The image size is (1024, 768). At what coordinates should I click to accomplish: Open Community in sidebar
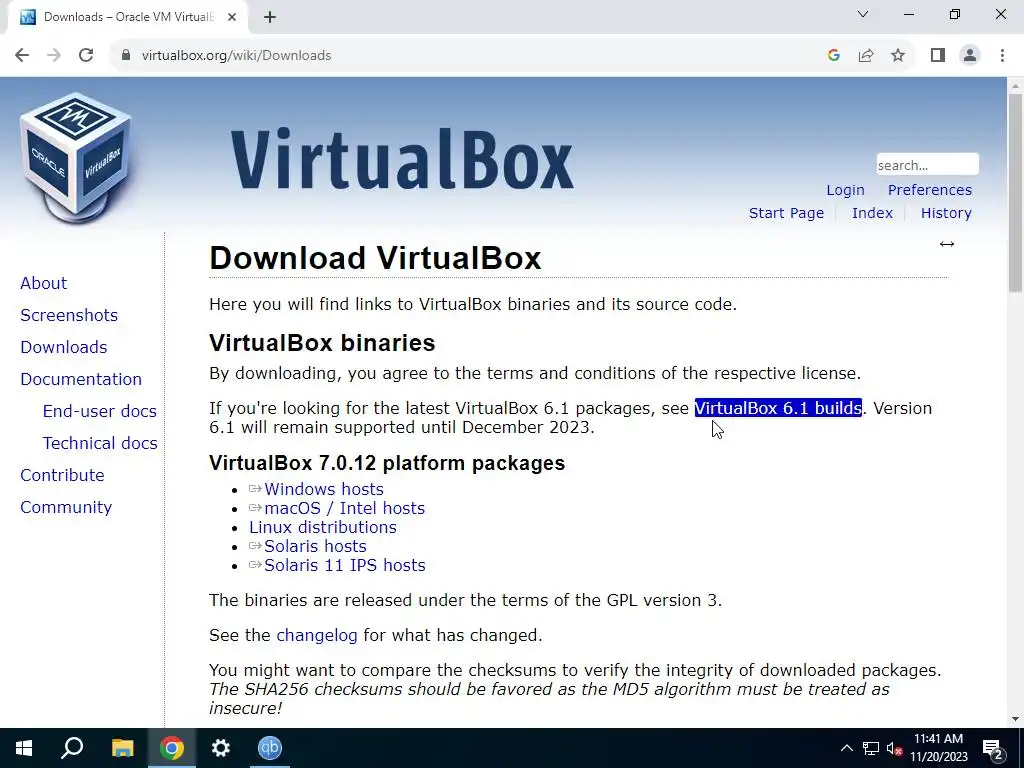point(66,507)
